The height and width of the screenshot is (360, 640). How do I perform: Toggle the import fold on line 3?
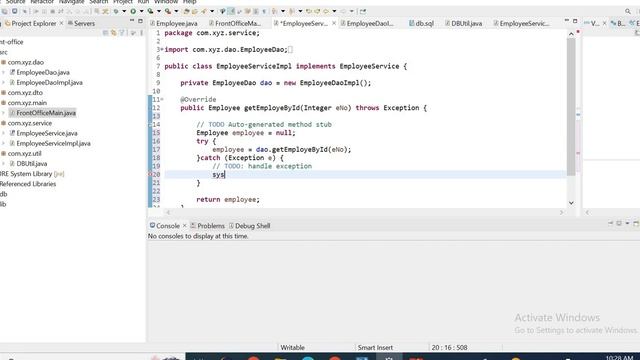[x=162, y=49]
